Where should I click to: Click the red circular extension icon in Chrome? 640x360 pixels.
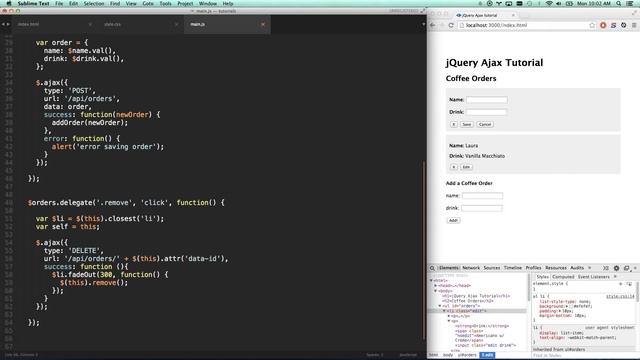[603, 25]
